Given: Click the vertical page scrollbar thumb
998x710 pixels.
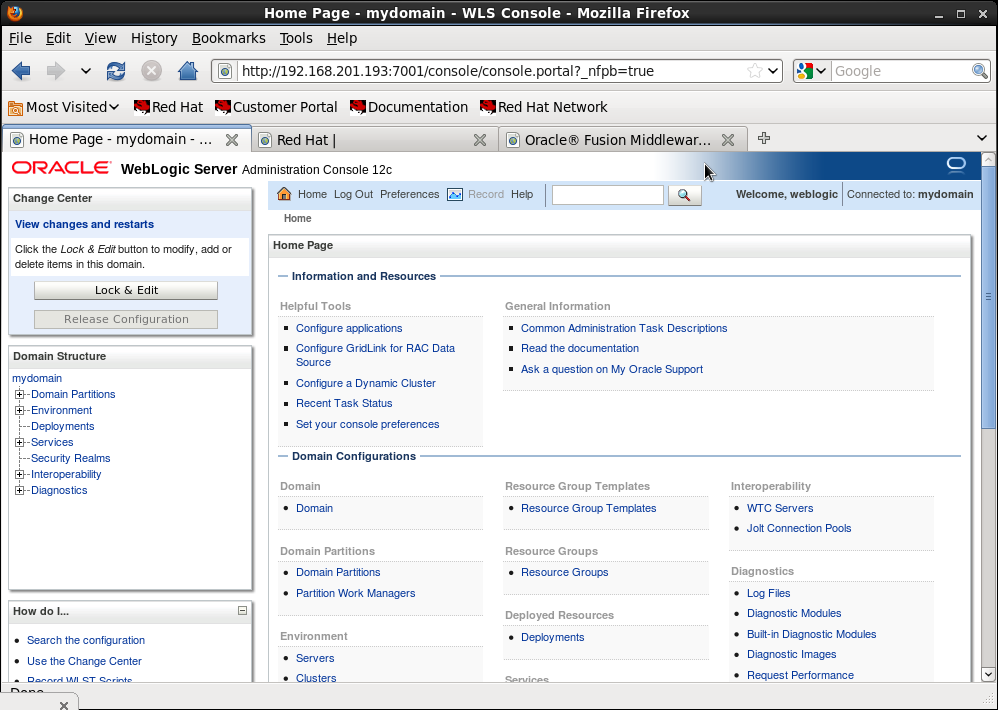Looking at the screenshot, I should click(988, 296).
